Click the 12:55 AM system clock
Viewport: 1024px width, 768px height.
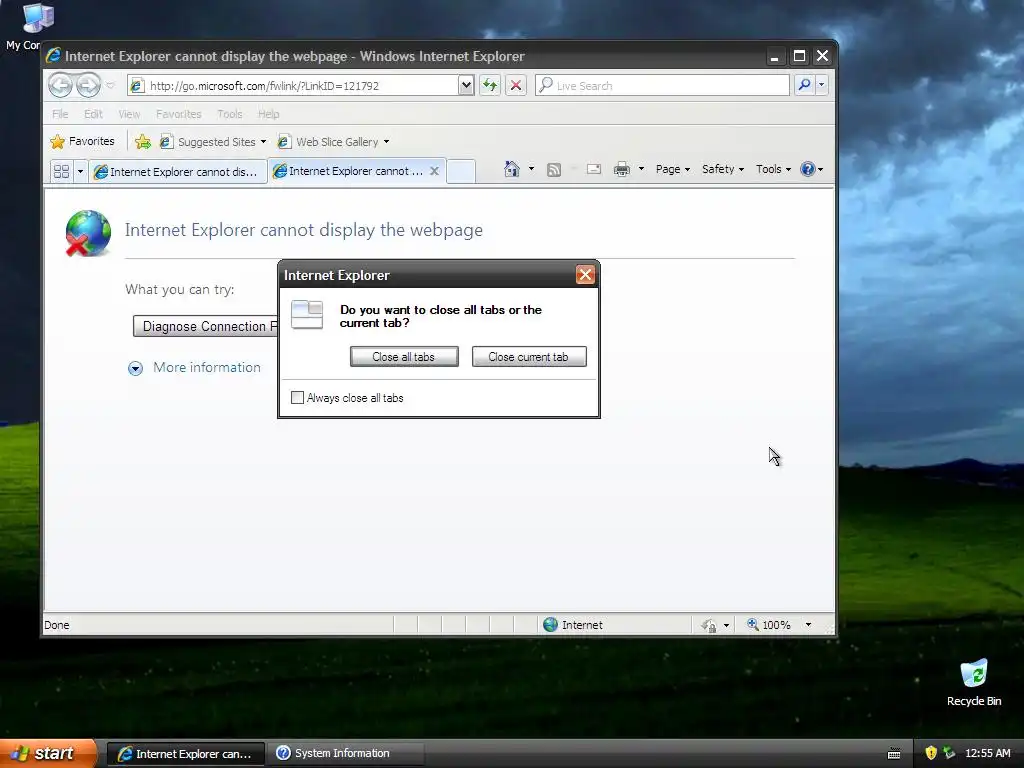point(987,753)
